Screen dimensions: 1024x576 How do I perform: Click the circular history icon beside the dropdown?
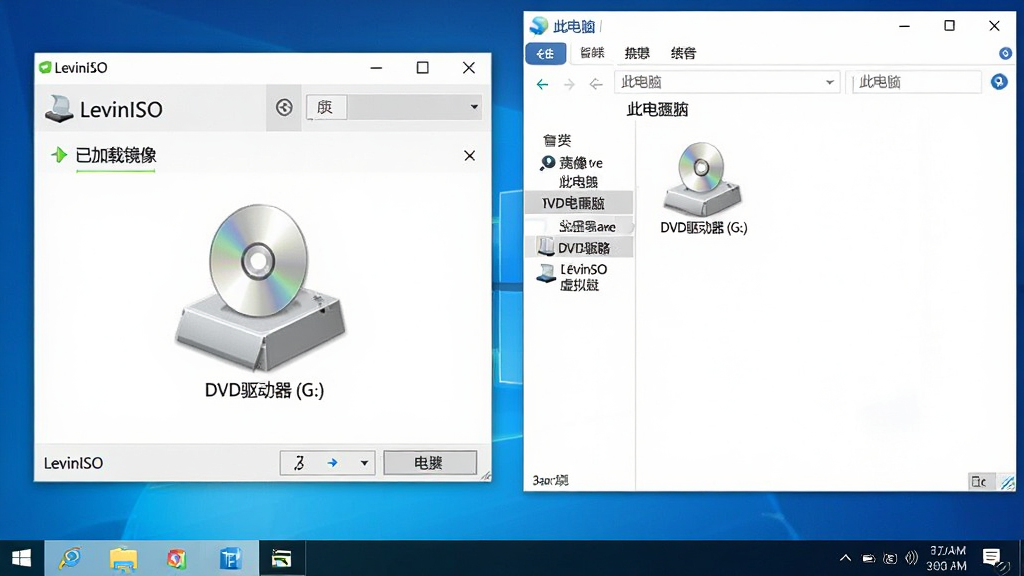284,107
